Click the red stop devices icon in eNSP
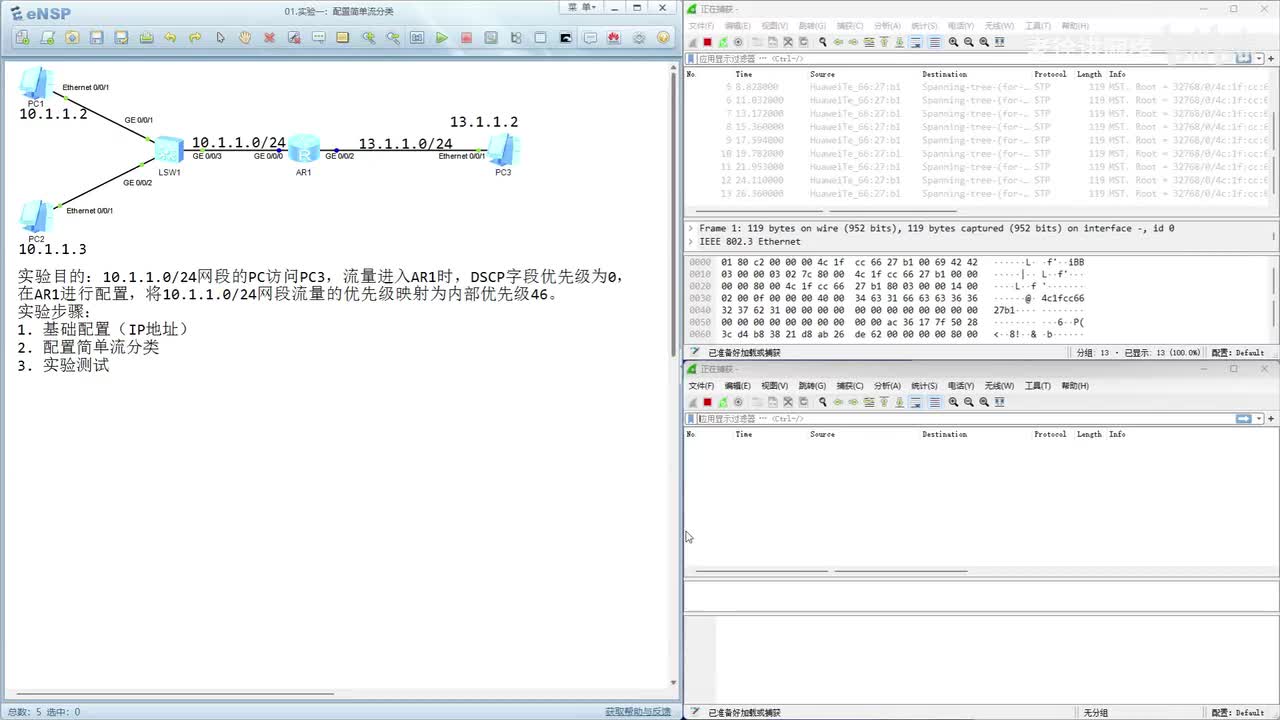 tap(466, 38)
